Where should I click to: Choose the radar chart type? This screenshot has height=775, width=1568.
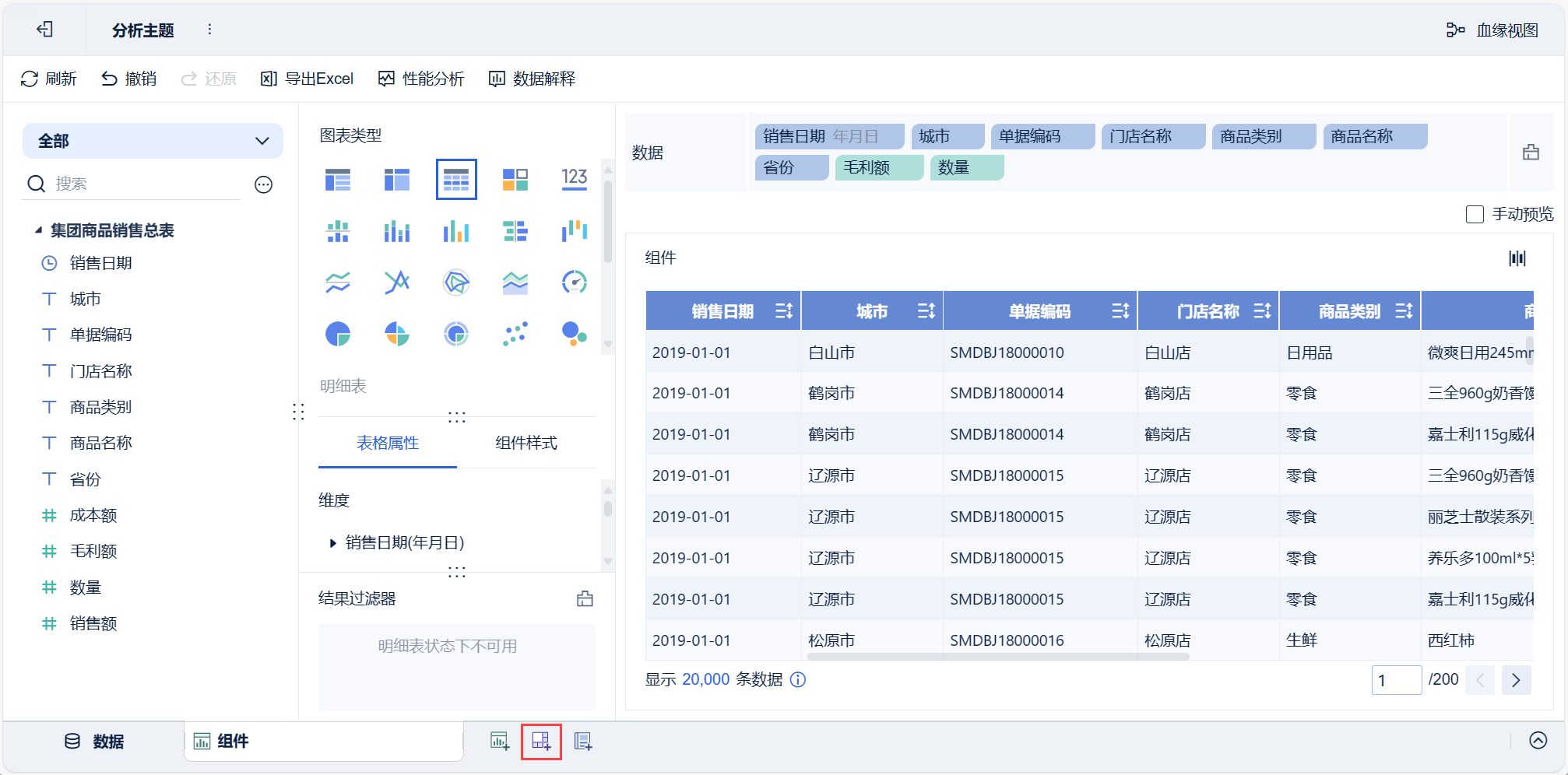tap(456, 282)
